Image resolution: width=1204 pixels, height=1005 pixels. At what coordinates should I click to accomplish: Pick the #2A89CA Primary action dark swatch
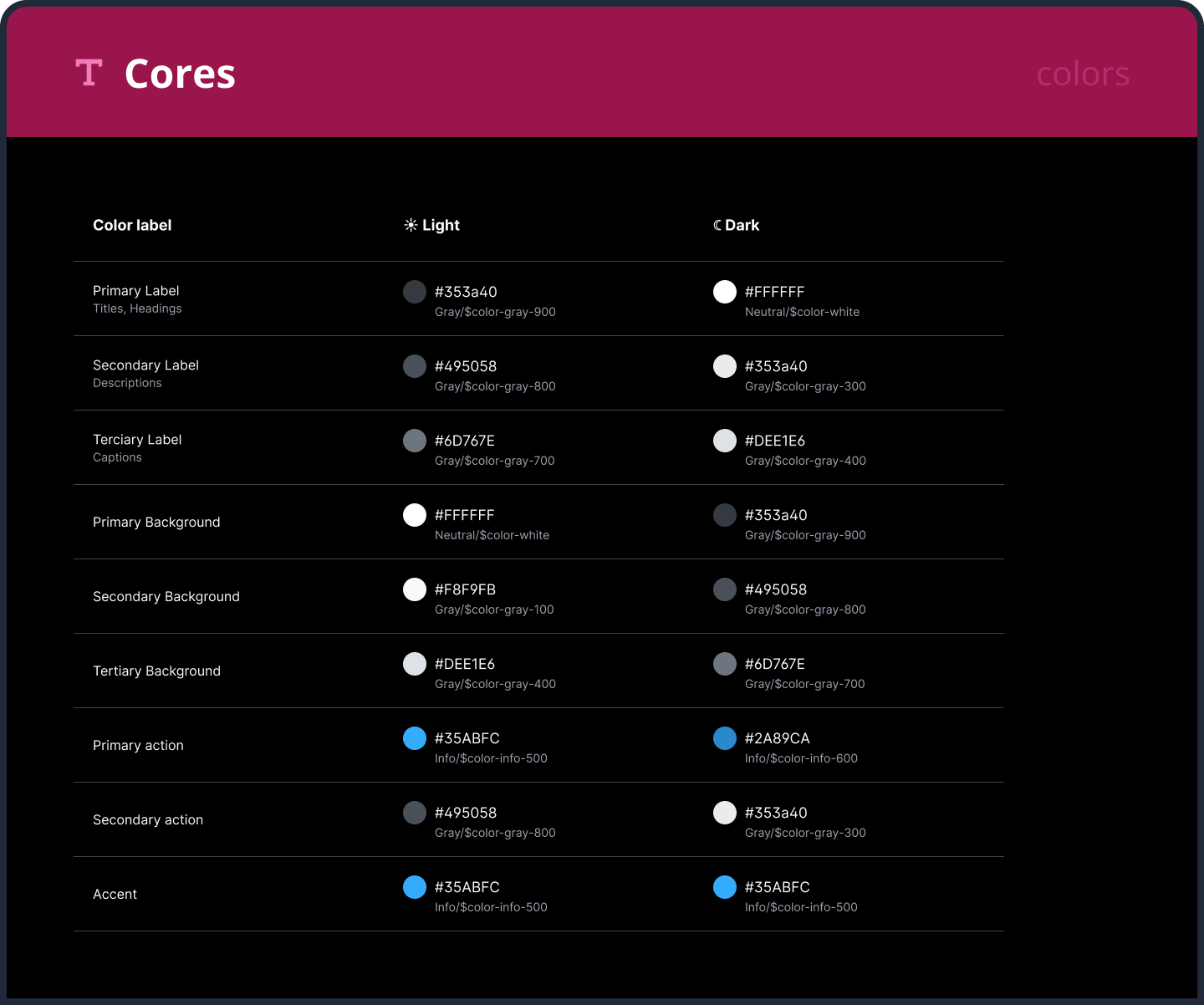tap(725, 738)
